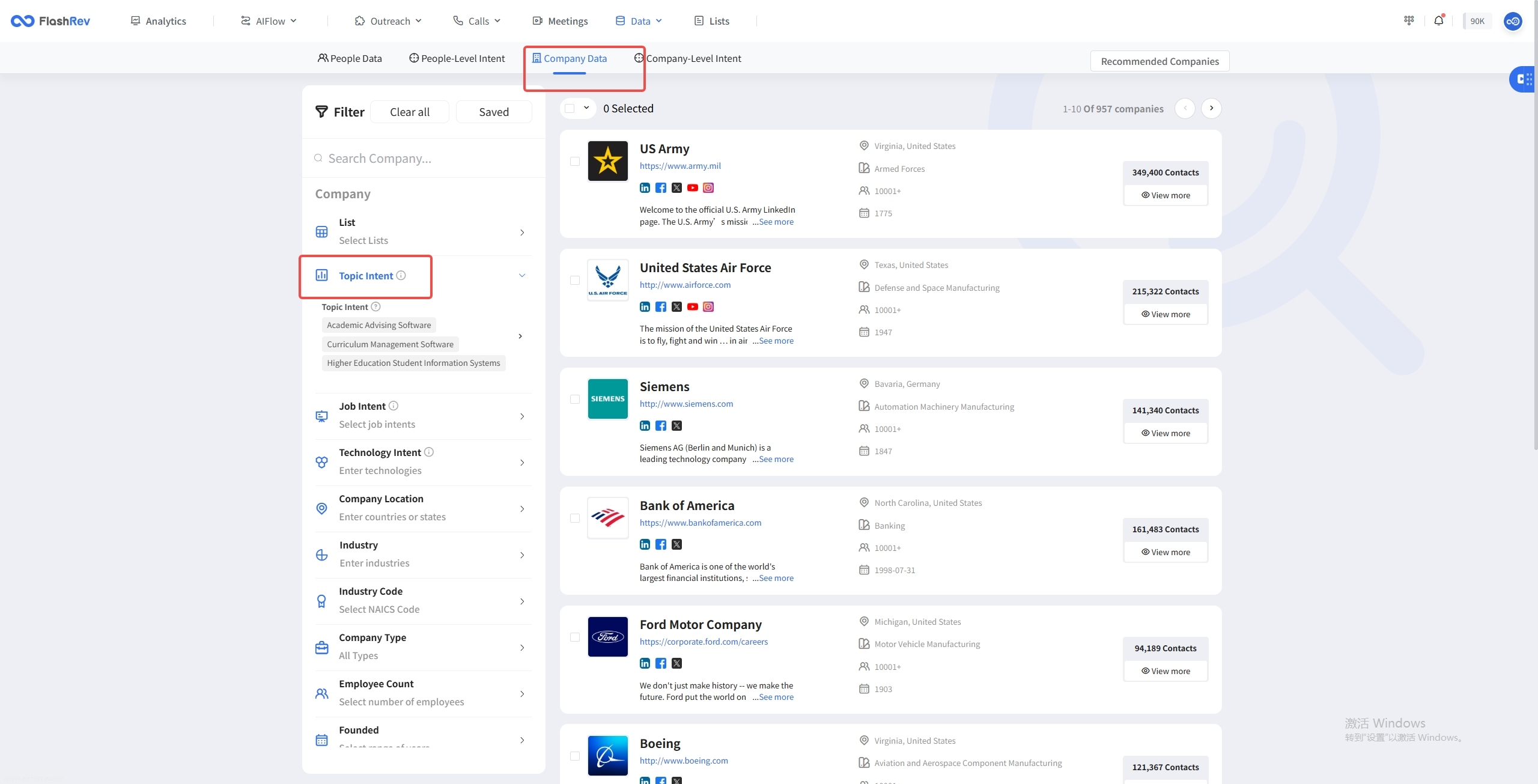Open the notifications bell
1538x784 pixels.
tap(1439, 20)
